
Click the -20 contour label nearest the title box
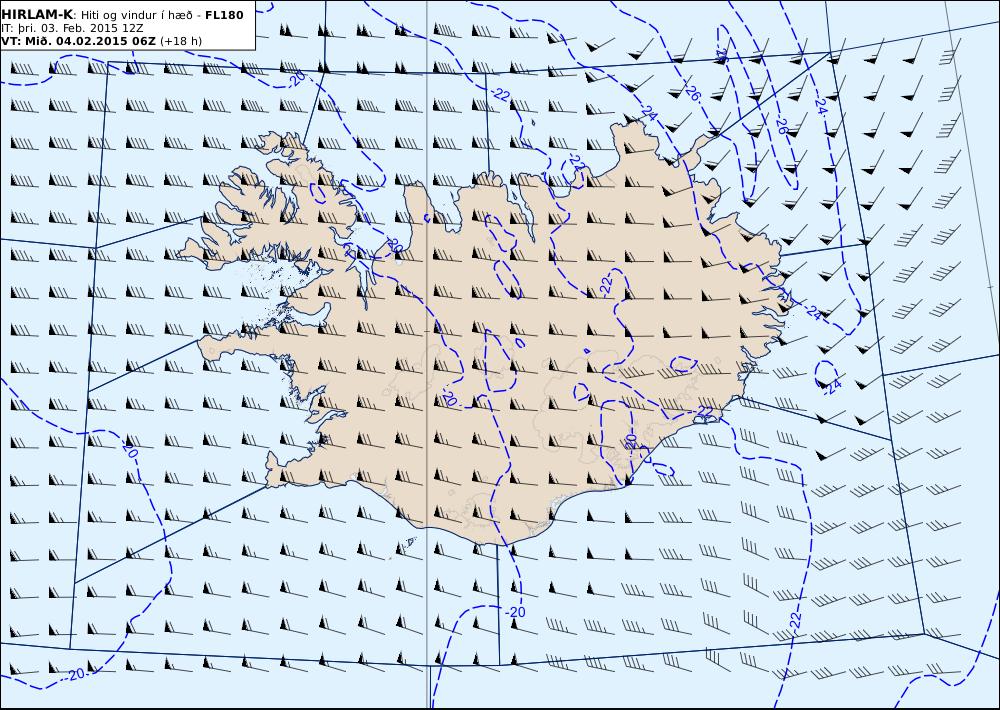296,78
